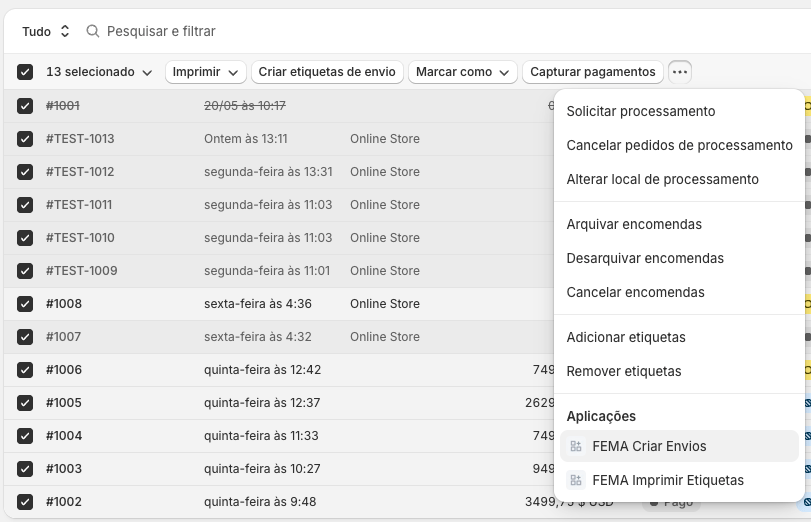The image size is (811, 522).
Task: Uncheck order #1003 checkbox
Action: pyautogui.click(x=25, y=469)
